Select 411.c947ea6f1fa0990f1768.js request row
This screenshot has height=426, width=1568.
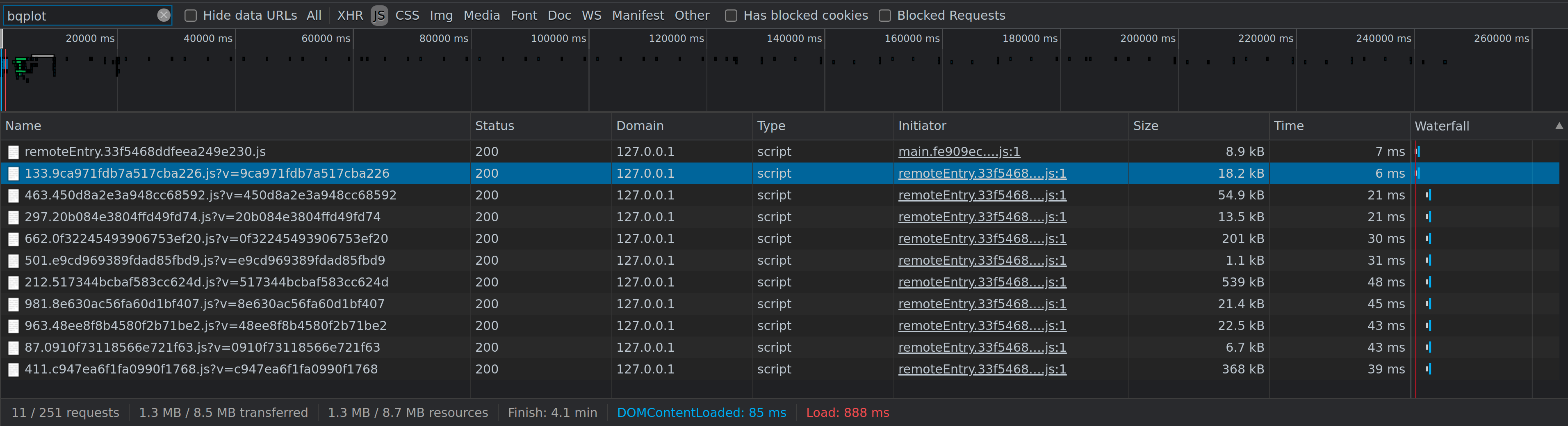pos(780,369)
